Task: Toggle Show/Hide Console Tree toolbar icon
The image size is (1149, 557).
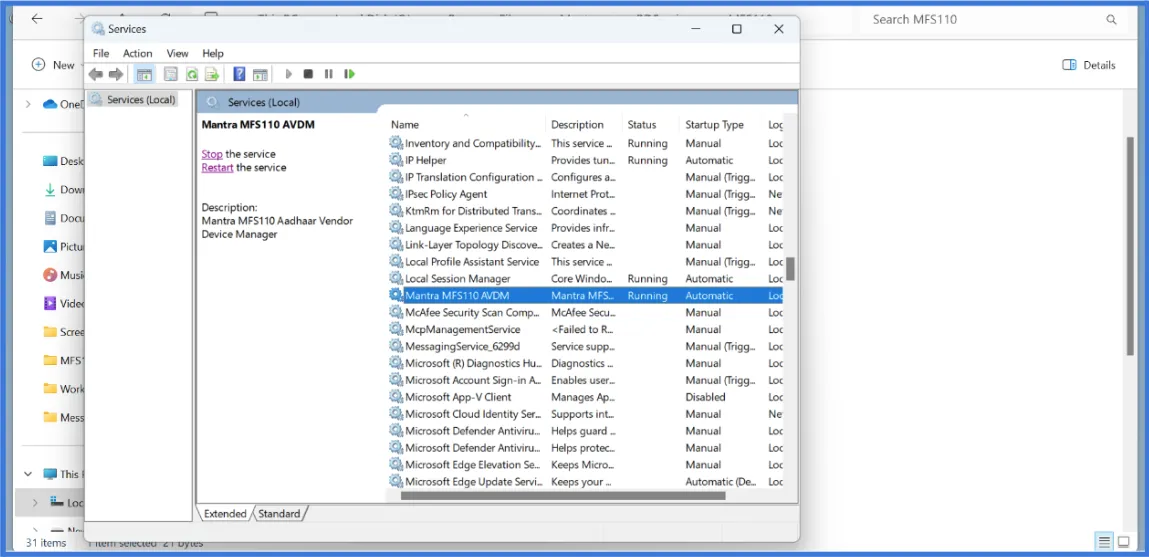Action: click(x=144, y=74)
